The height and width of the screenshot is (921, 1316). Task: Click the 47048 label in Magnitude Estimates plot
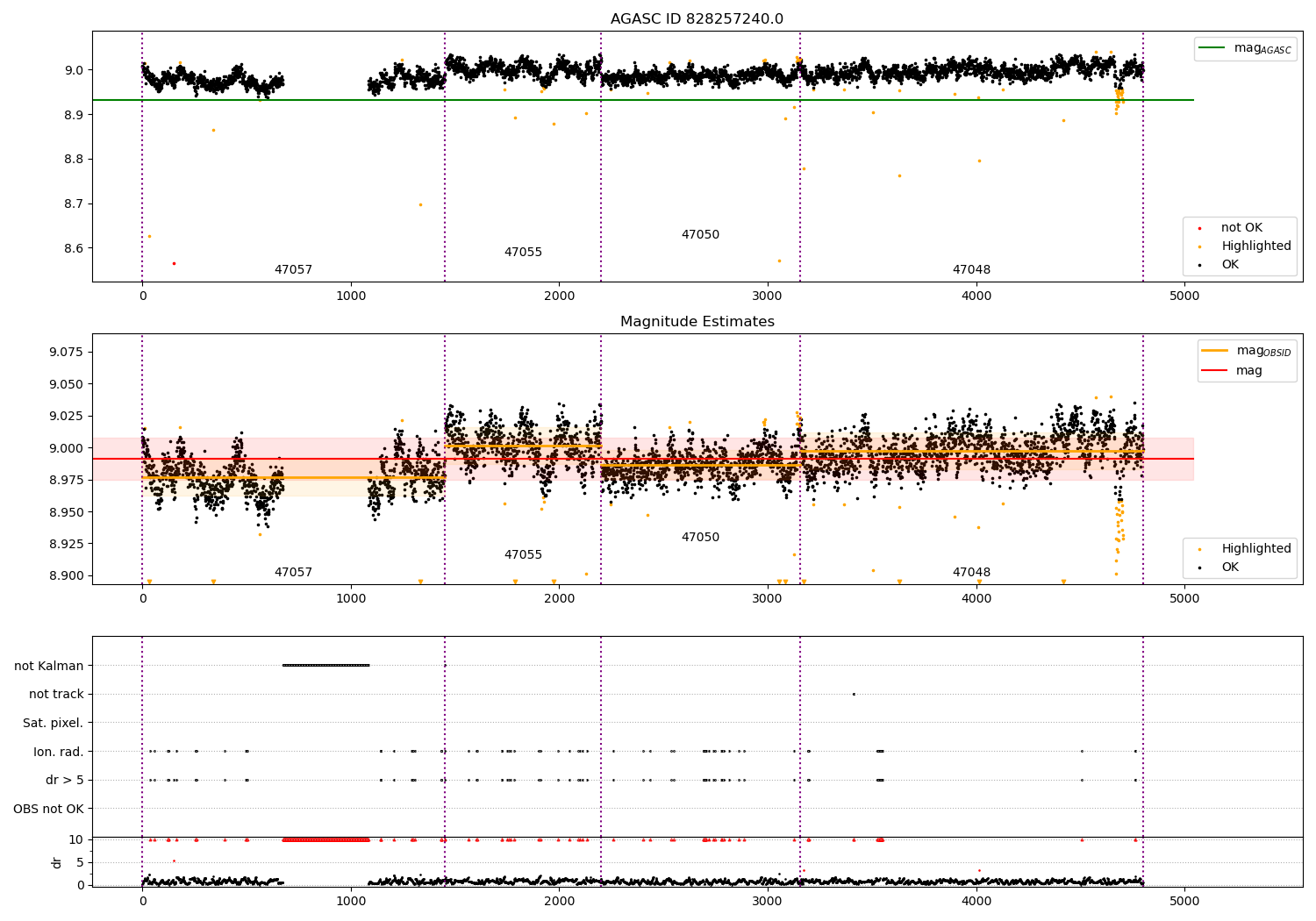tap(971, 573)
